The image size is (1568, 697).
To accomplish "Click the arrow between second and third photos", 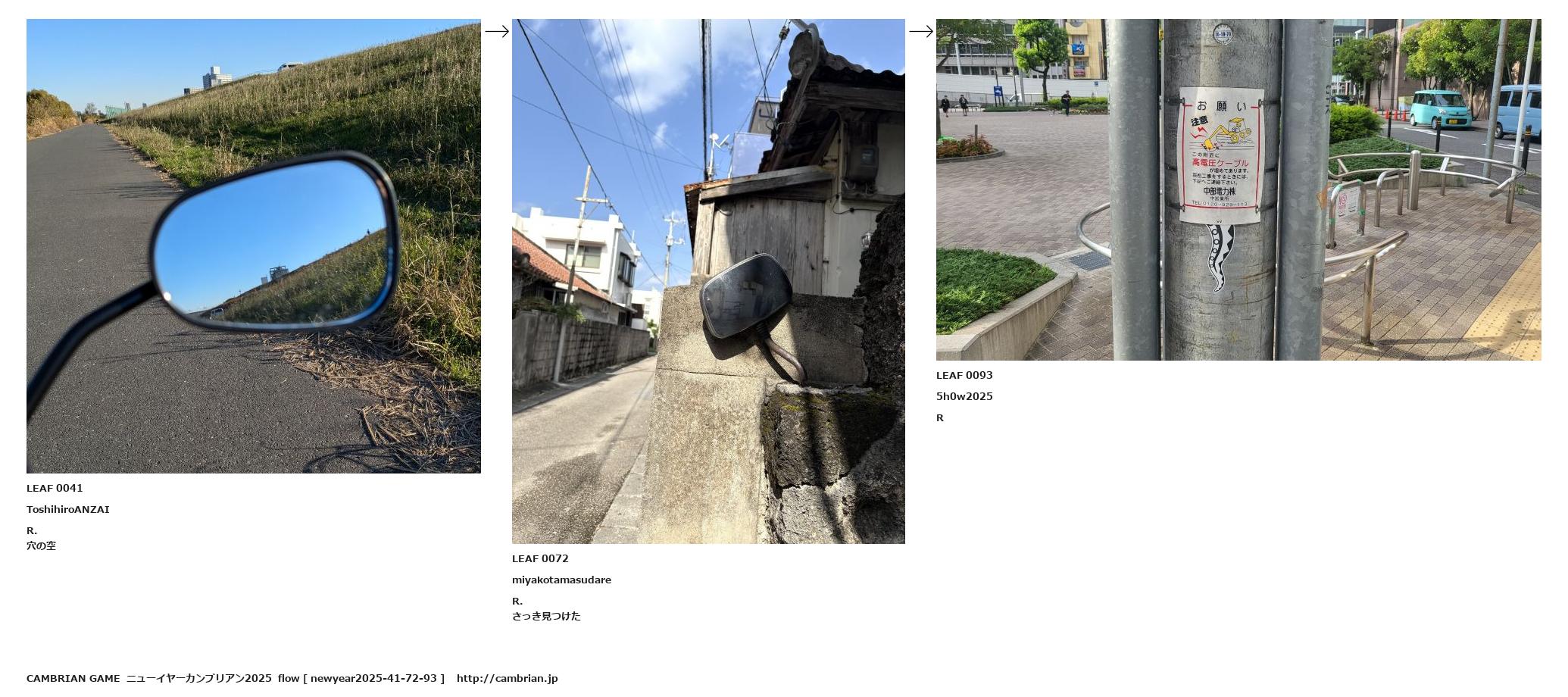I will click(921, 31).
